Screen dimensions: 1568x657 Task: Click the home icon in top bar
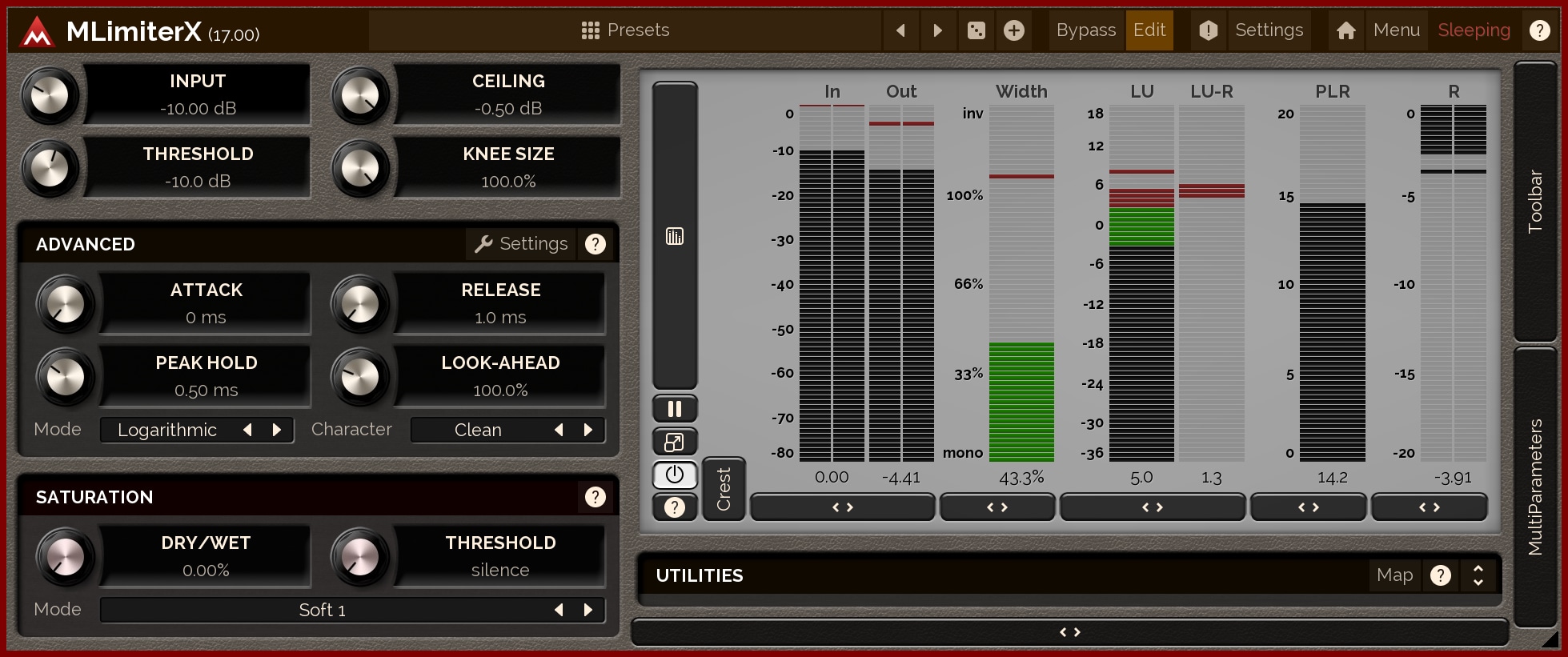pos(1345,30)
